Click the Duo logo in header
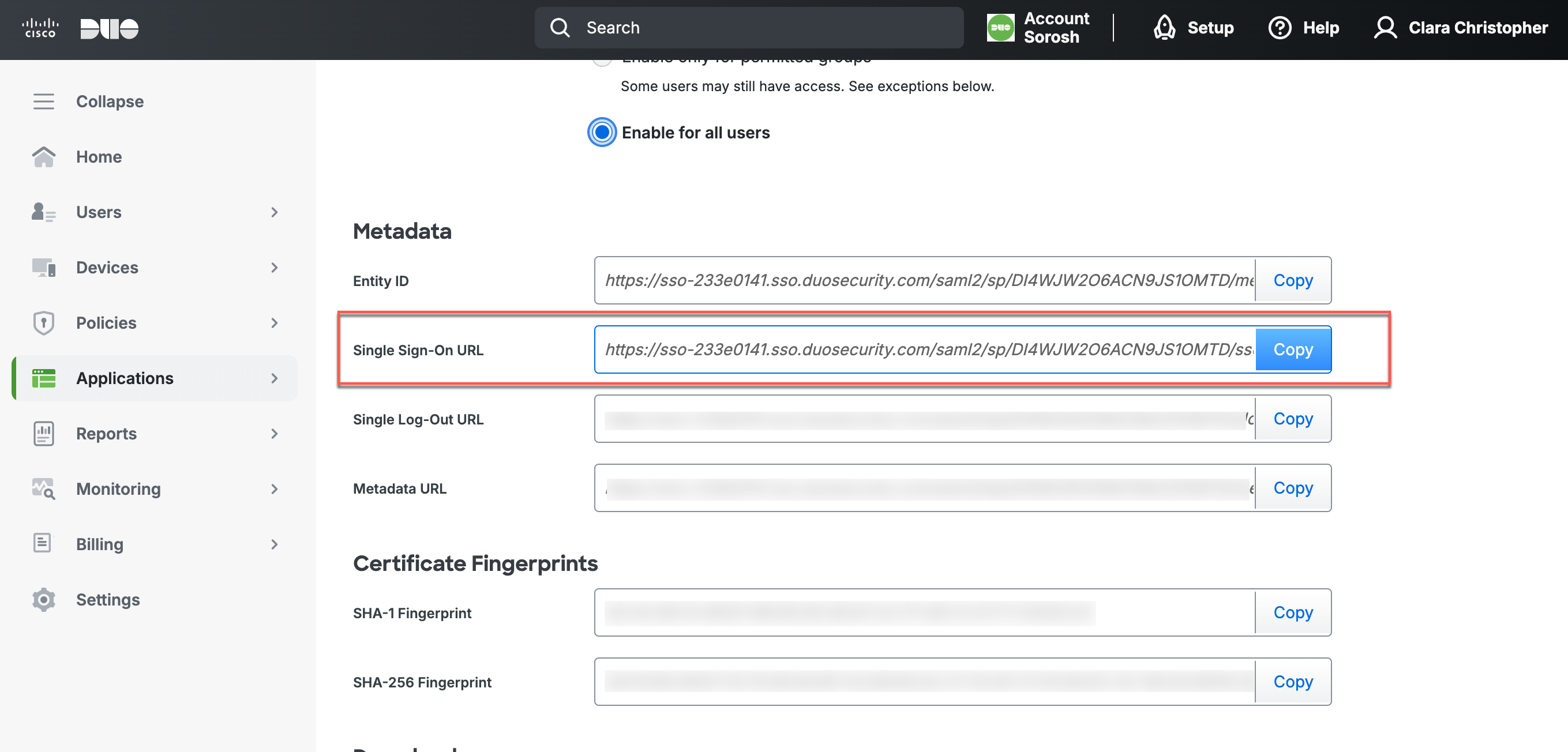 (110, 28)
